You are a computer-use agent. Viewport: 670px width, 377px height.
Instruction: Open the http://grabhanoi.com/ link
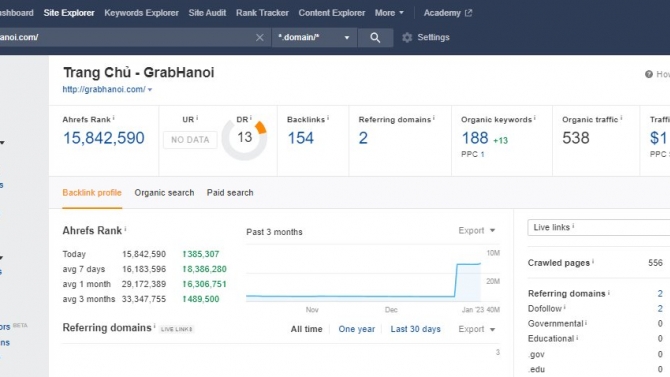104,89
